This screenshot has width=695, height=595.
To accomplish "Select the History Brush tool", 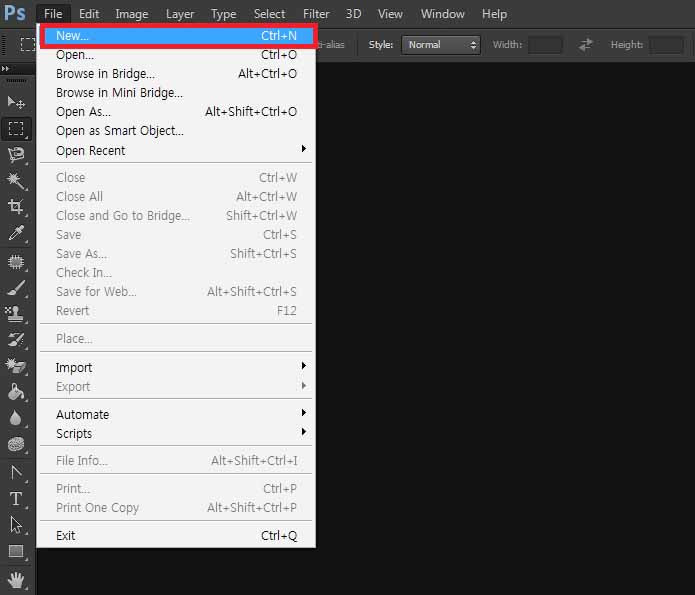I will click(x=16, y=340).
